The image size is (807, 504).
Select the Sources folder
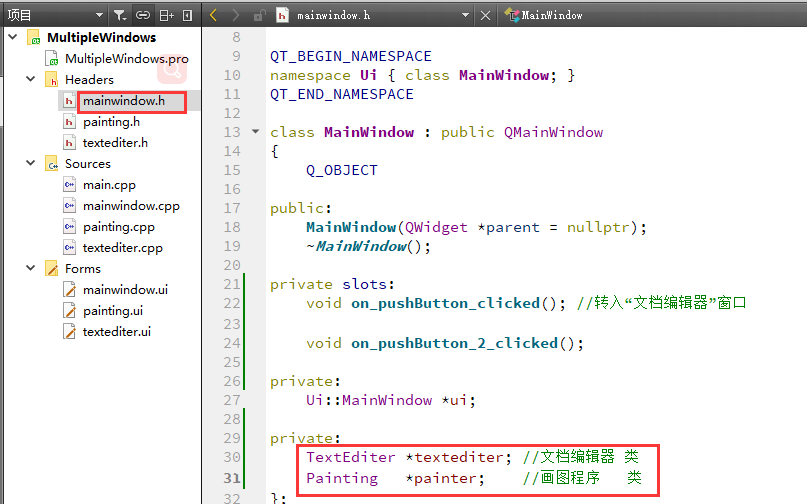[87, 164]
